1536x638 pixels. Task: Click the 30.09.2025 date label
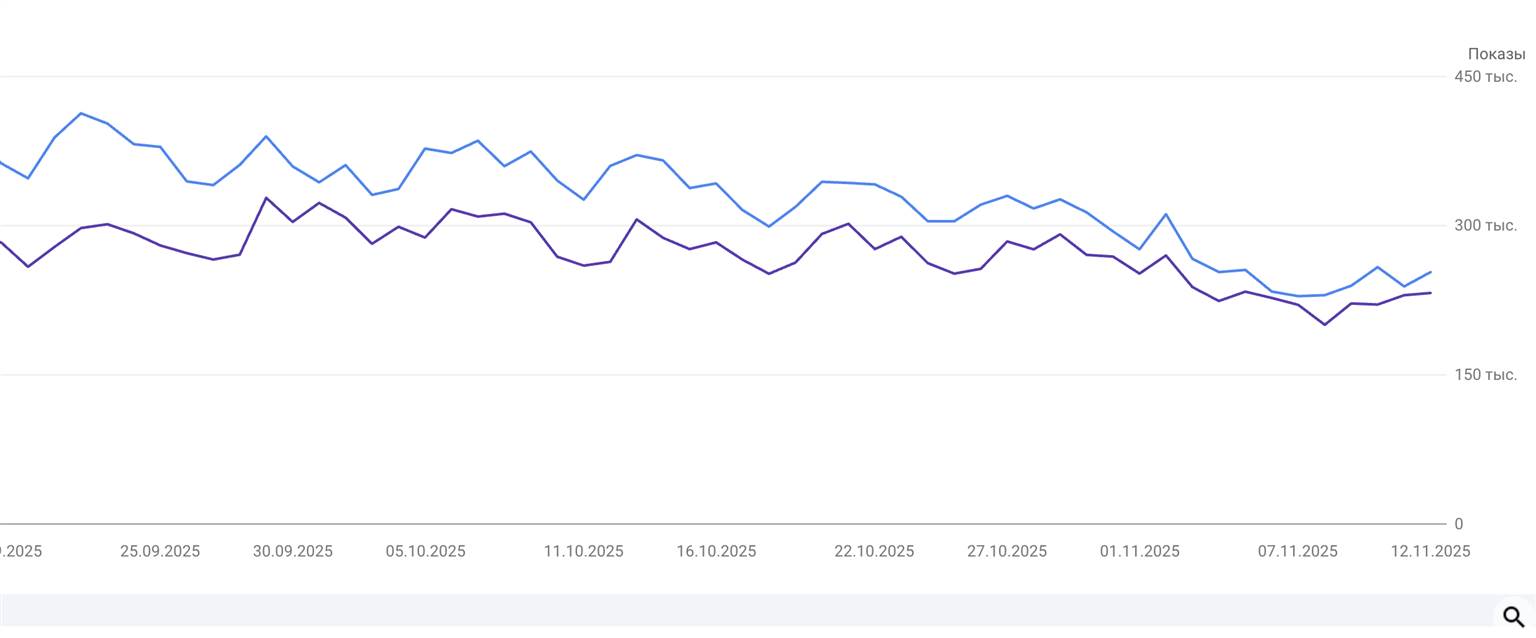click(x=293, y=551)
